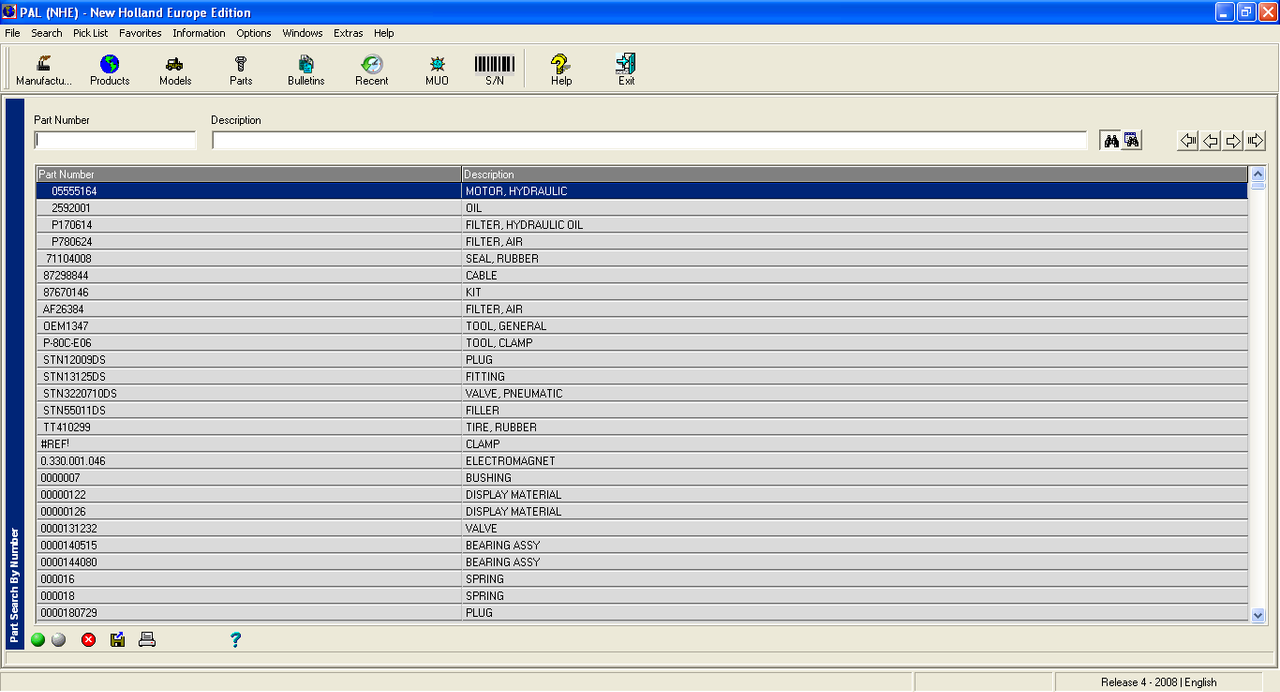Click the red X cancel icon
Image resolution: width=1280 pixels, height=692 pixels.
tap(88, 640)
